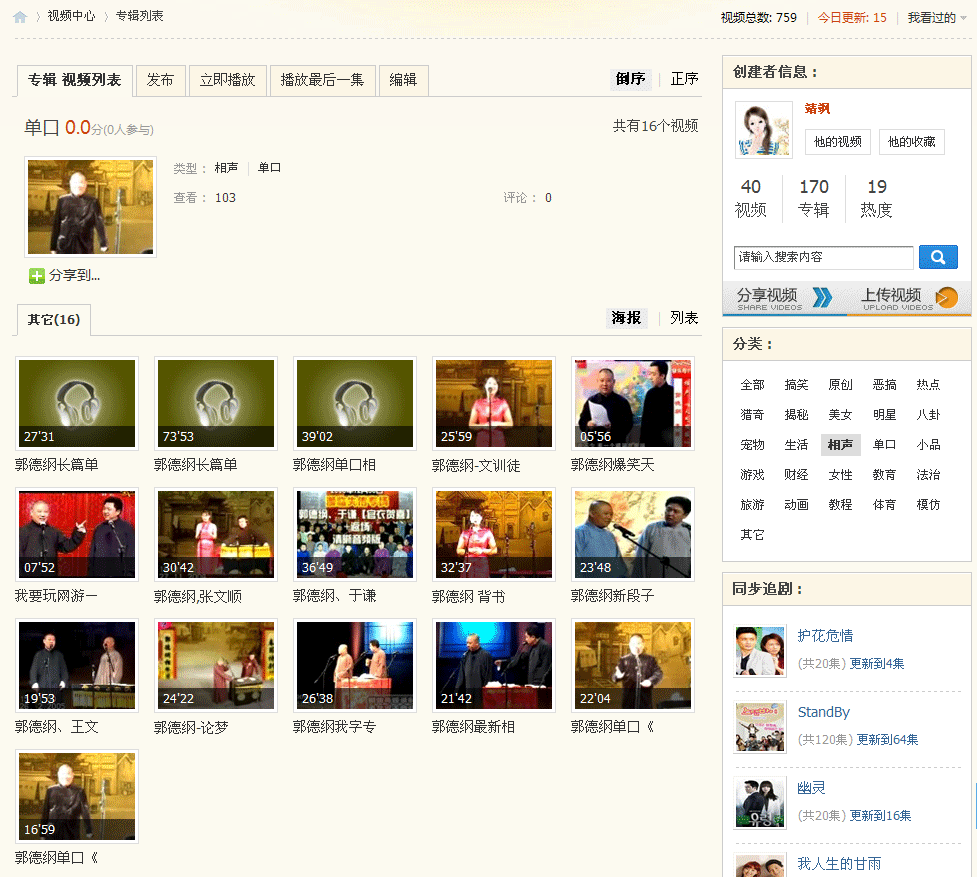Play the 73'53 audio video thumbnail

pos(216,404)
